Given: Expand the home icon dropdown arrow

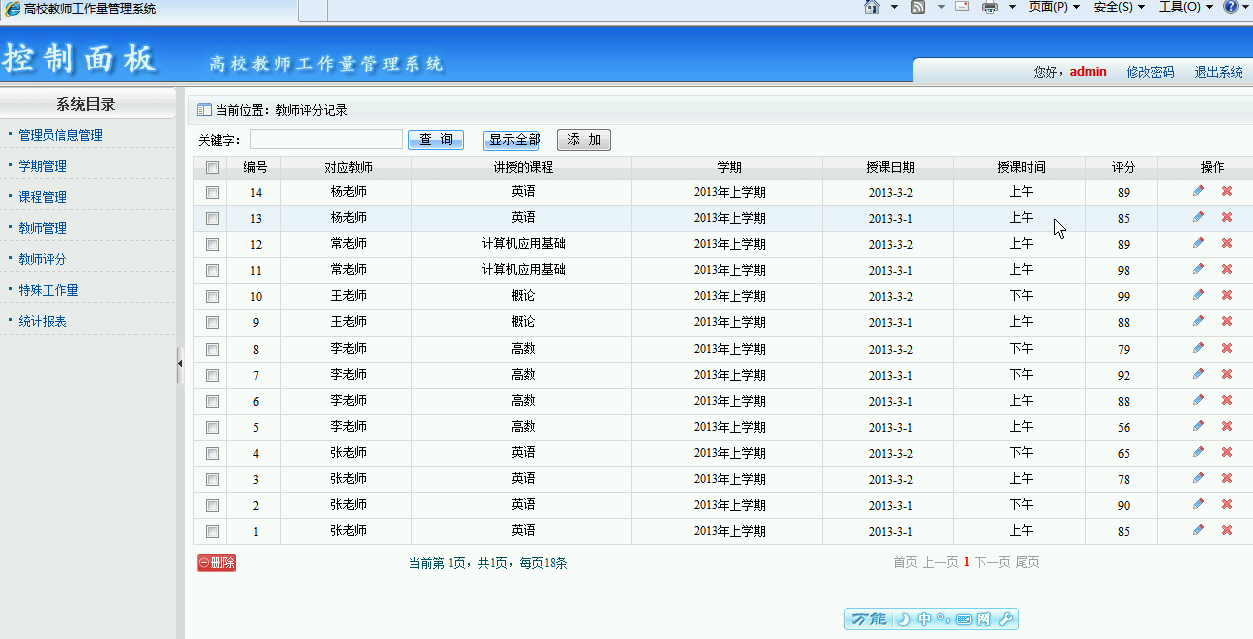Looking at the screenshot, I should [894, 7].
